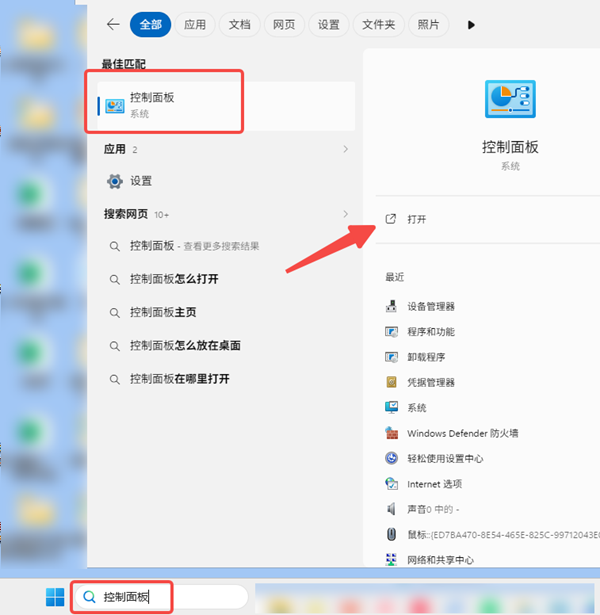Open 程序和功能 from recent list
The image size is (600, 615).
pos(430,331)
